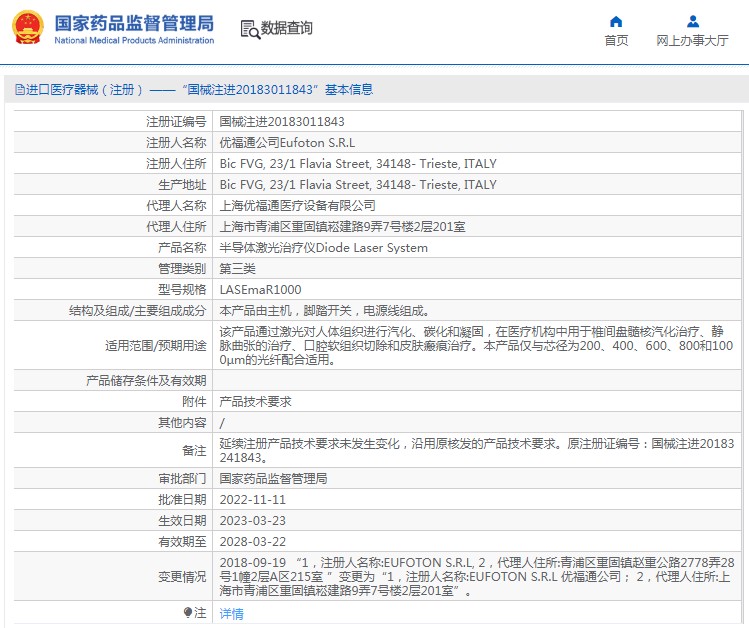This screenshot has width=749, height=628.
Task: Click the 产品技术要求 attachment value
Action: point(255,401)
